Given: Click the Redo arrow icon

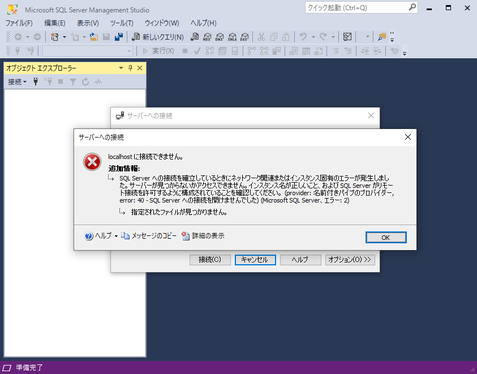Looking at the screenshot, I should click(323, 37).
